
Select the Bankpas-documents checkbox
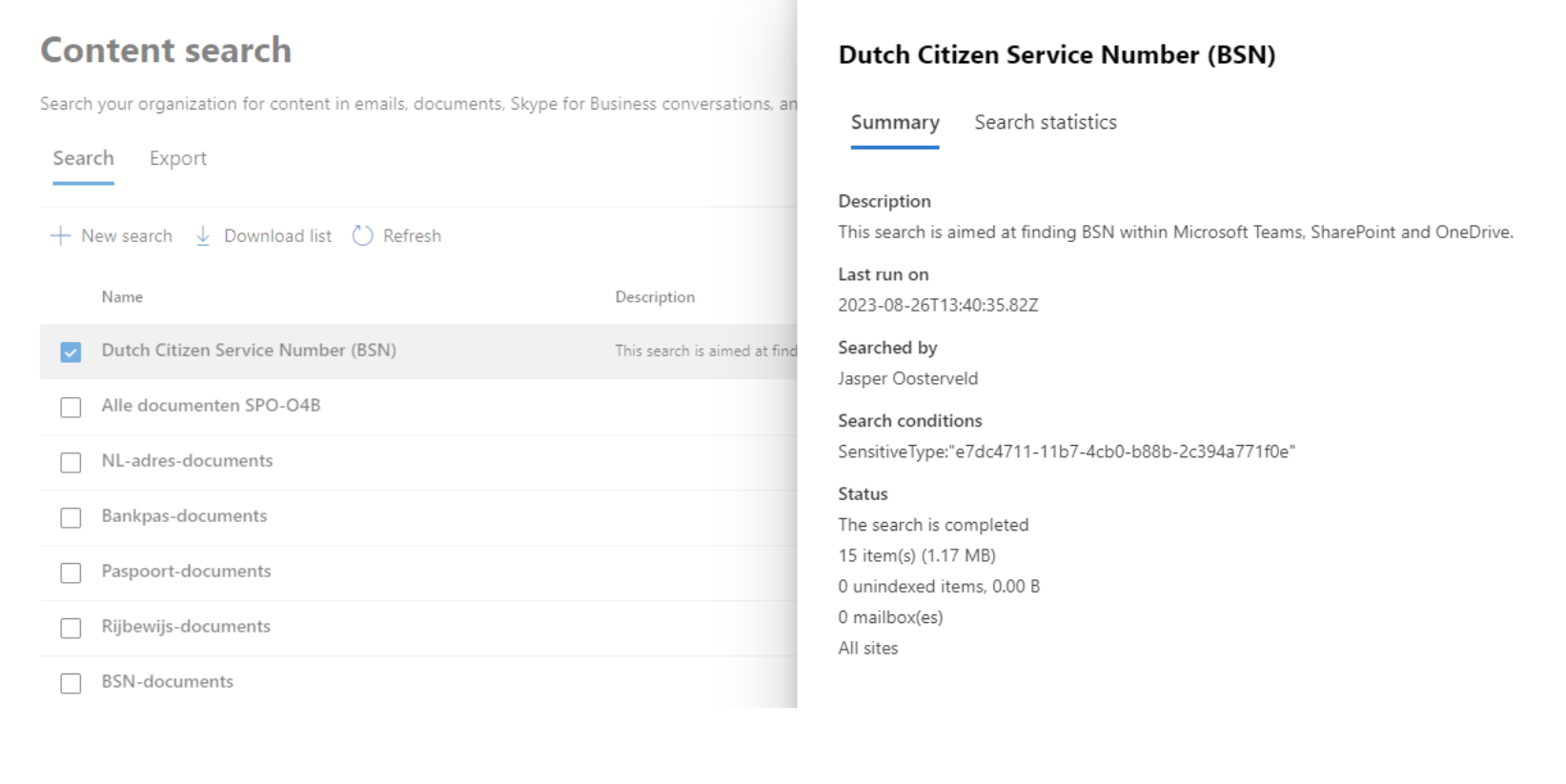click(71, 517)
